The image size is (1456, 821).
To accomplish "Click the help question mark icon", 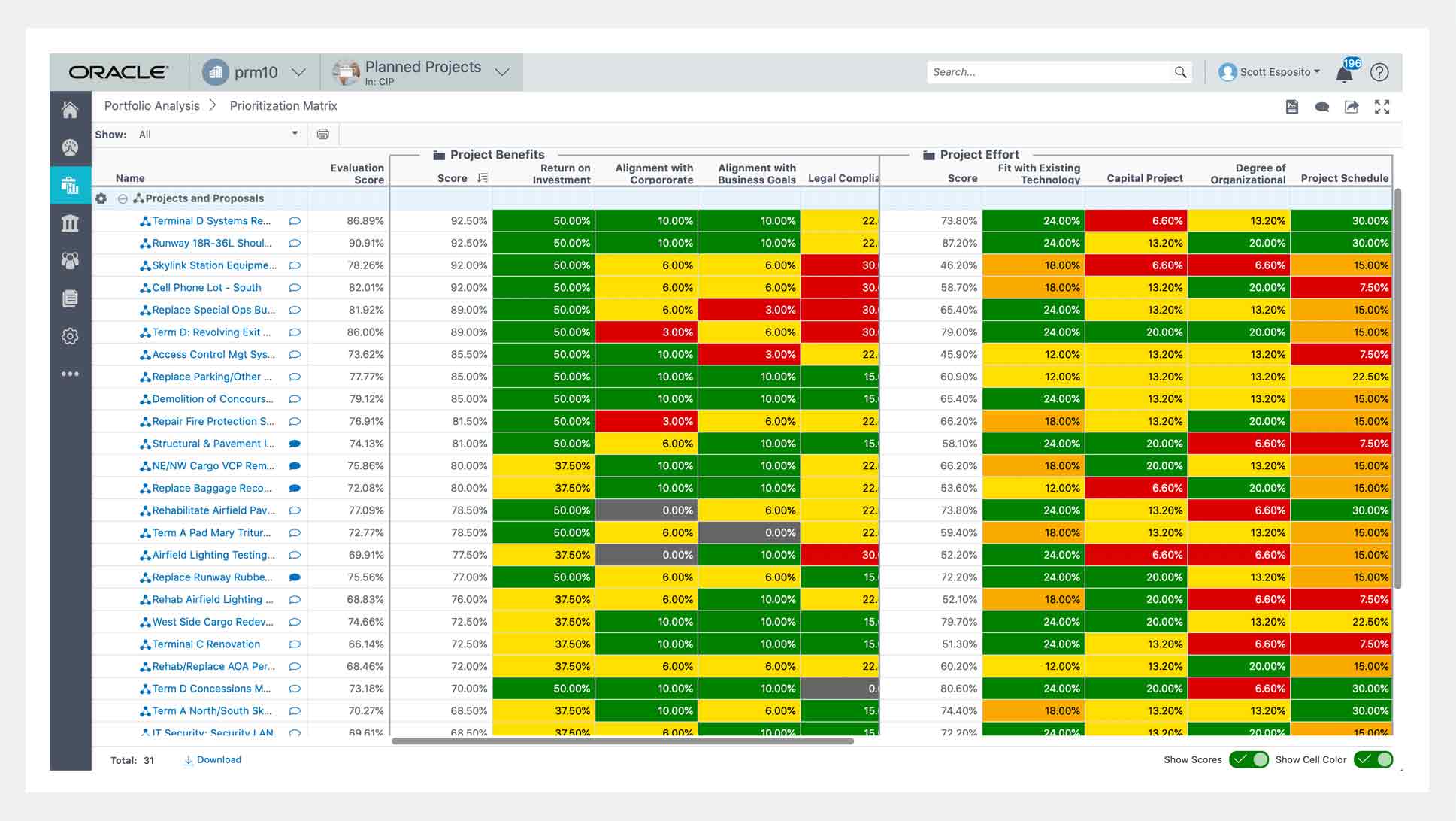I will pos(1379,72).
